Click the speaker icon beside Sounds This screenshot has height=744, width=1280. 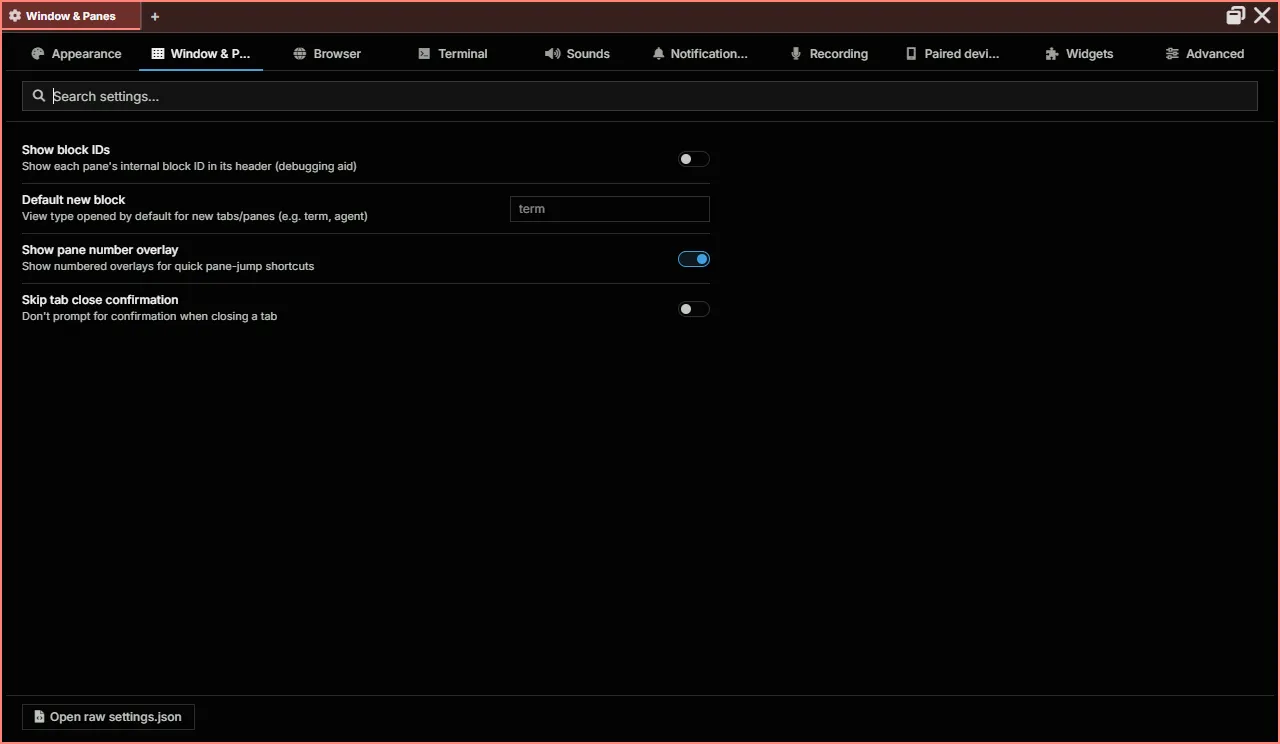pos(552,54)
